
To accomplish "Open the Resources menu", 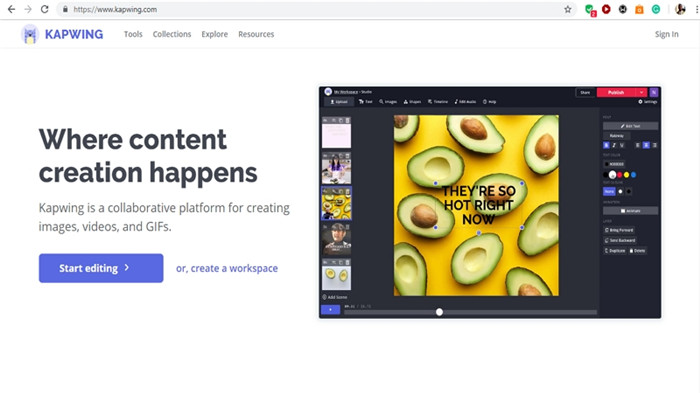I will pos(256,34).
